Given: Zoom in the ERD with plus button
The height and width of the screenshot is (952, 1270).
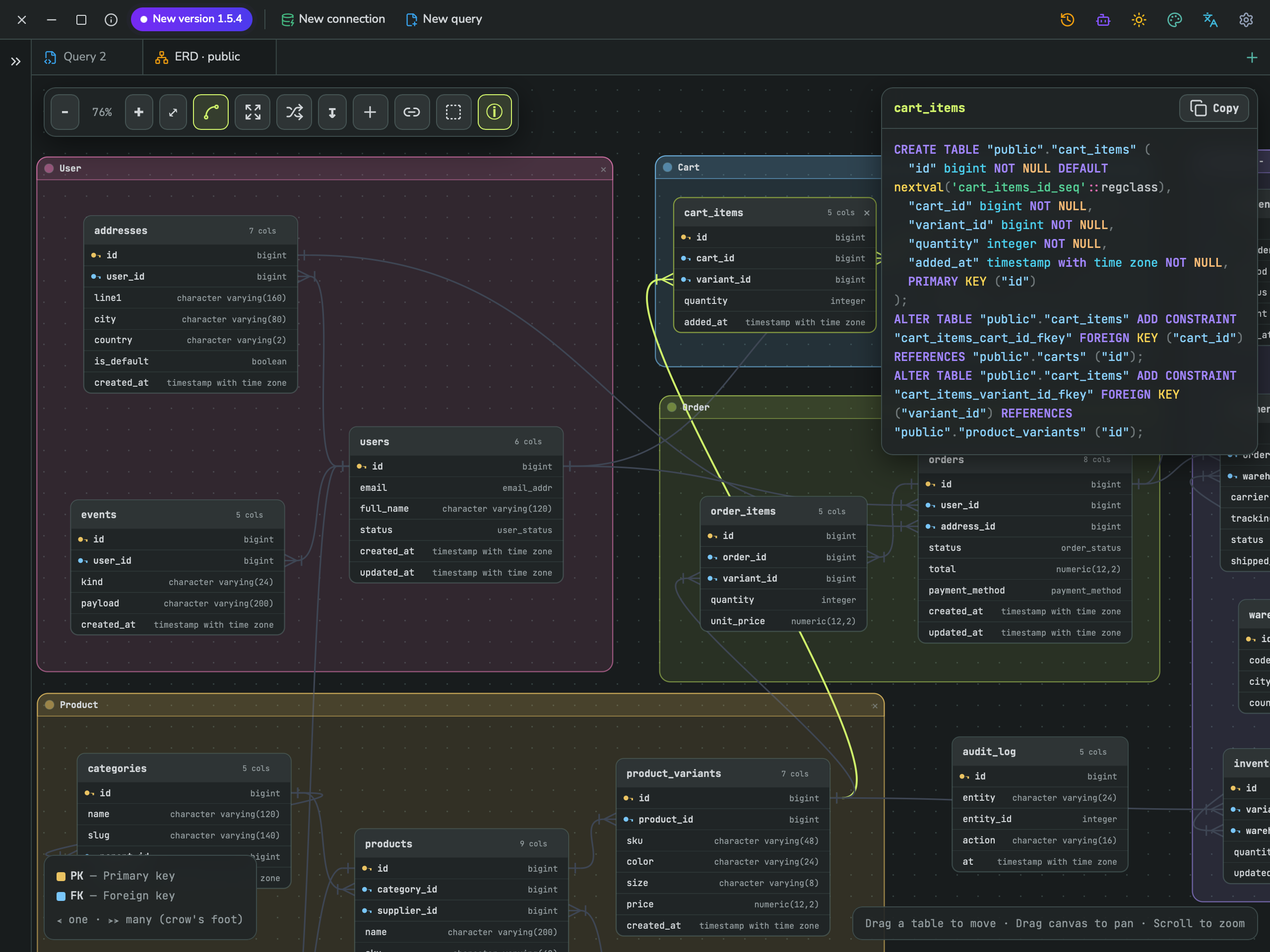Looking at the screenshot, I should click(139, 112).
